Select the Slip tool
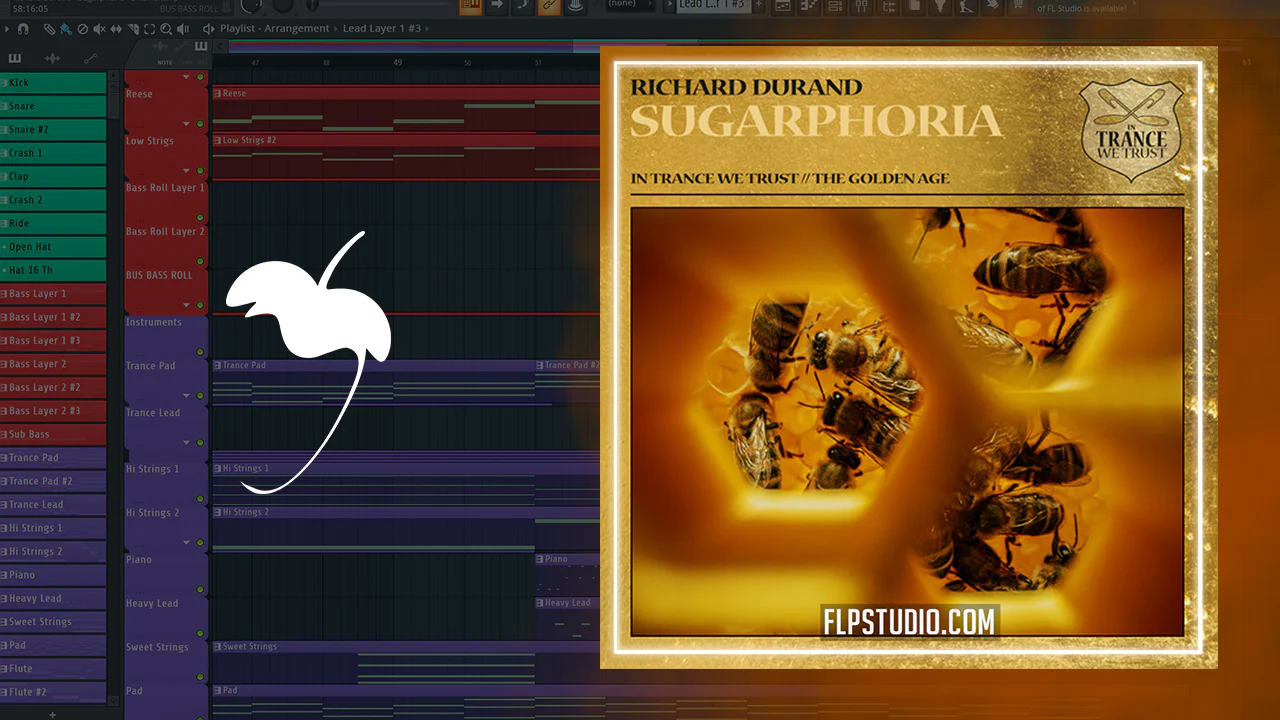 (x=116, y=29)
